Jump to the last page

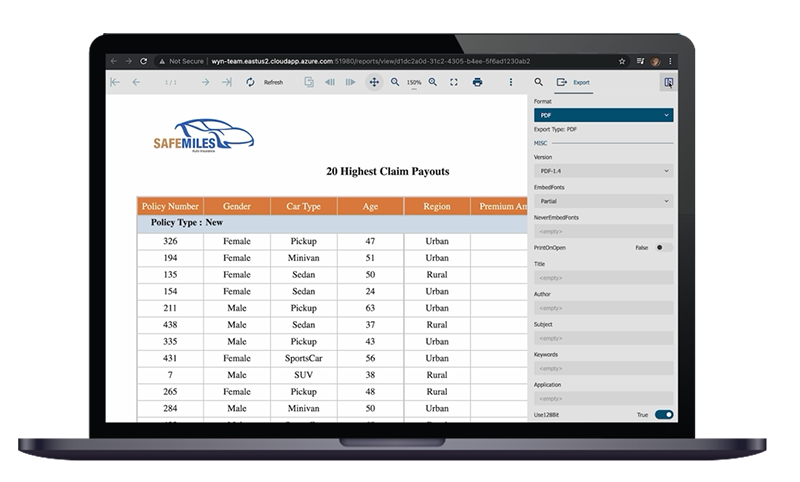coord(227,82)
